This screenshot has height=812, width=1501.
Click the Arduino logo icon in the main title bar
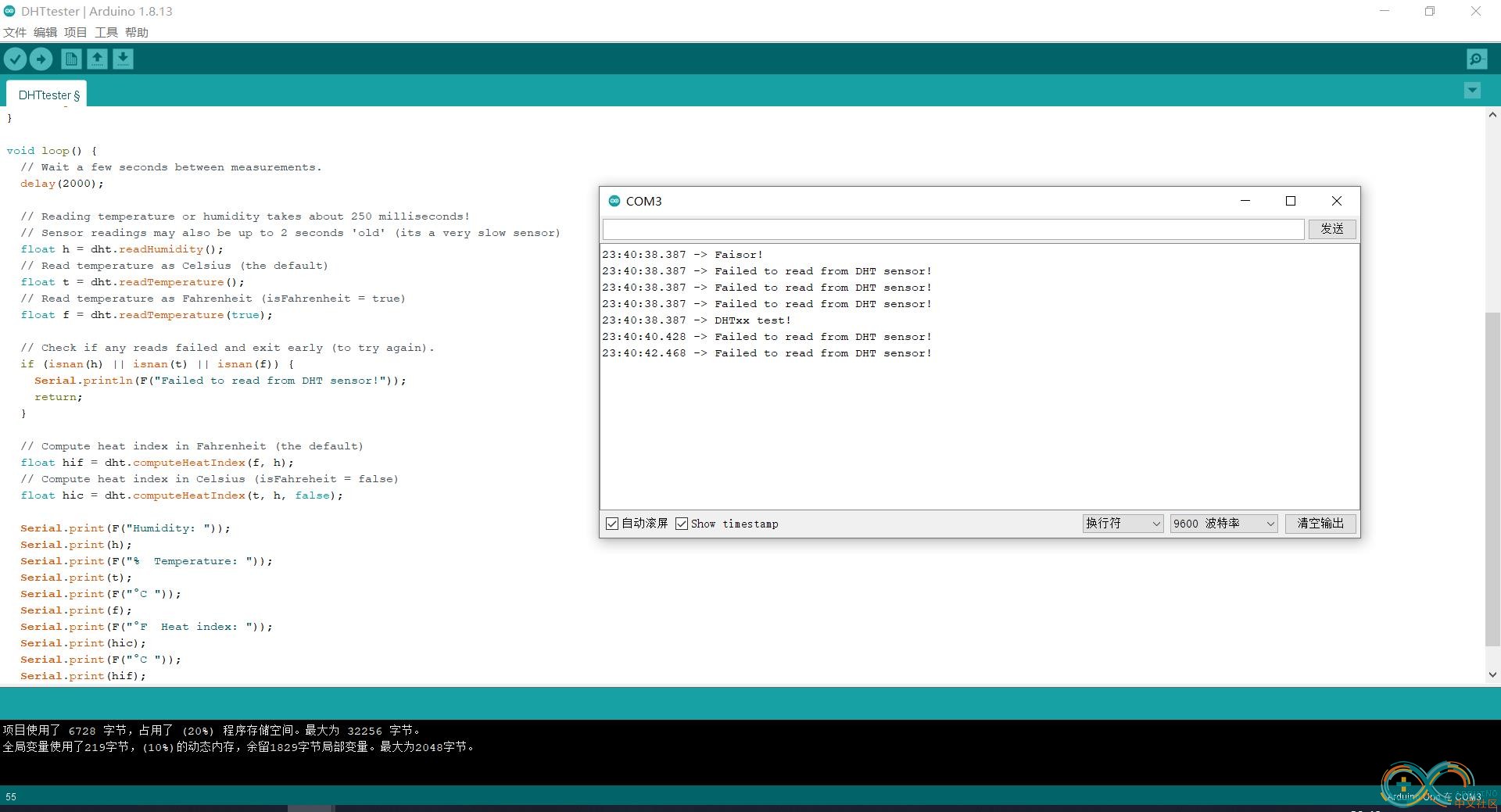click(9, 11)
